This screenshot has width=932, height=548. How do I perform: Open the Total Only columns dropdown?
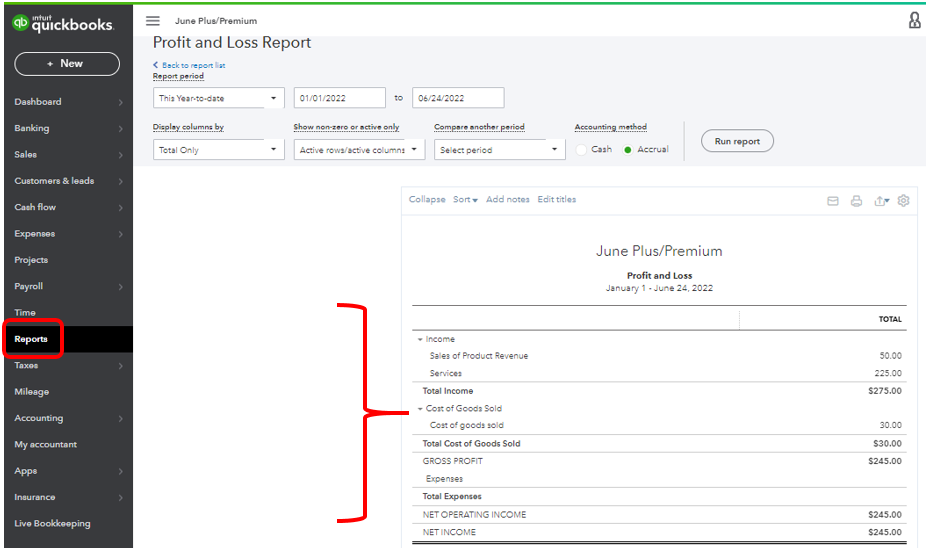pos(218,150)
